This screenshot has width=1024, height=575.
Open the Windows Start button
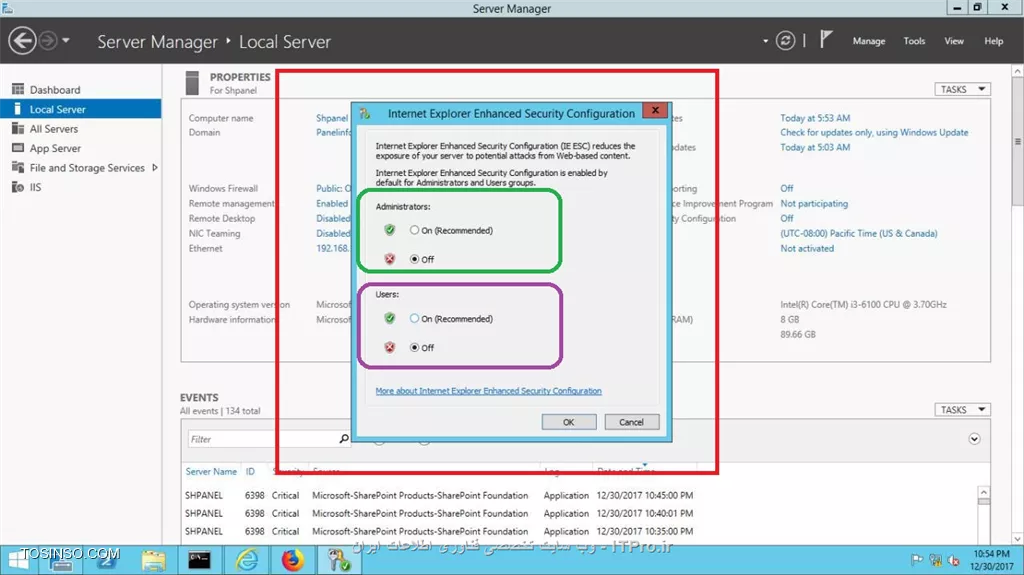pyautogui.click(x=18, y=561)
